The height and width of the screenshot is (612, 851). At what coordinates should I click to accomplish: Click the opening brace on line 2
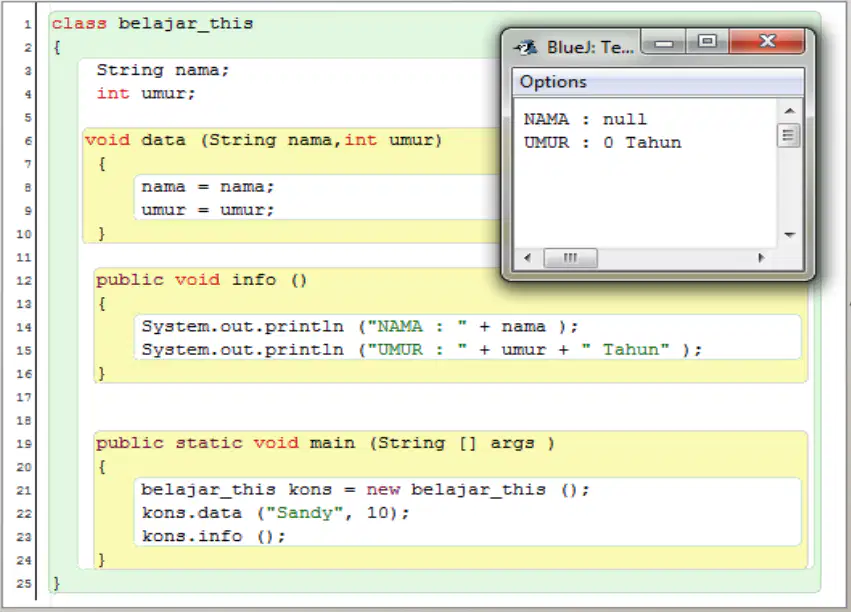pos(56,47)
